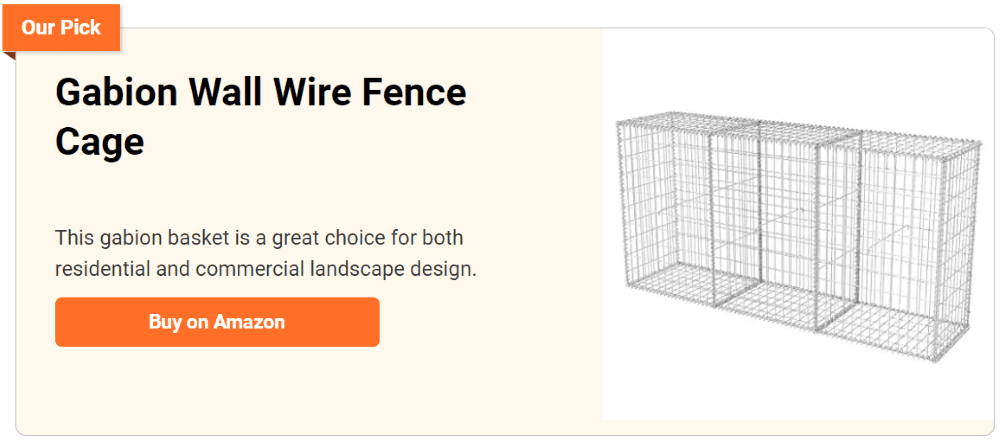Click the word "Wall" in the heading
The height and width of the screenshot is (442, 1000).
[x=226, y=93]
